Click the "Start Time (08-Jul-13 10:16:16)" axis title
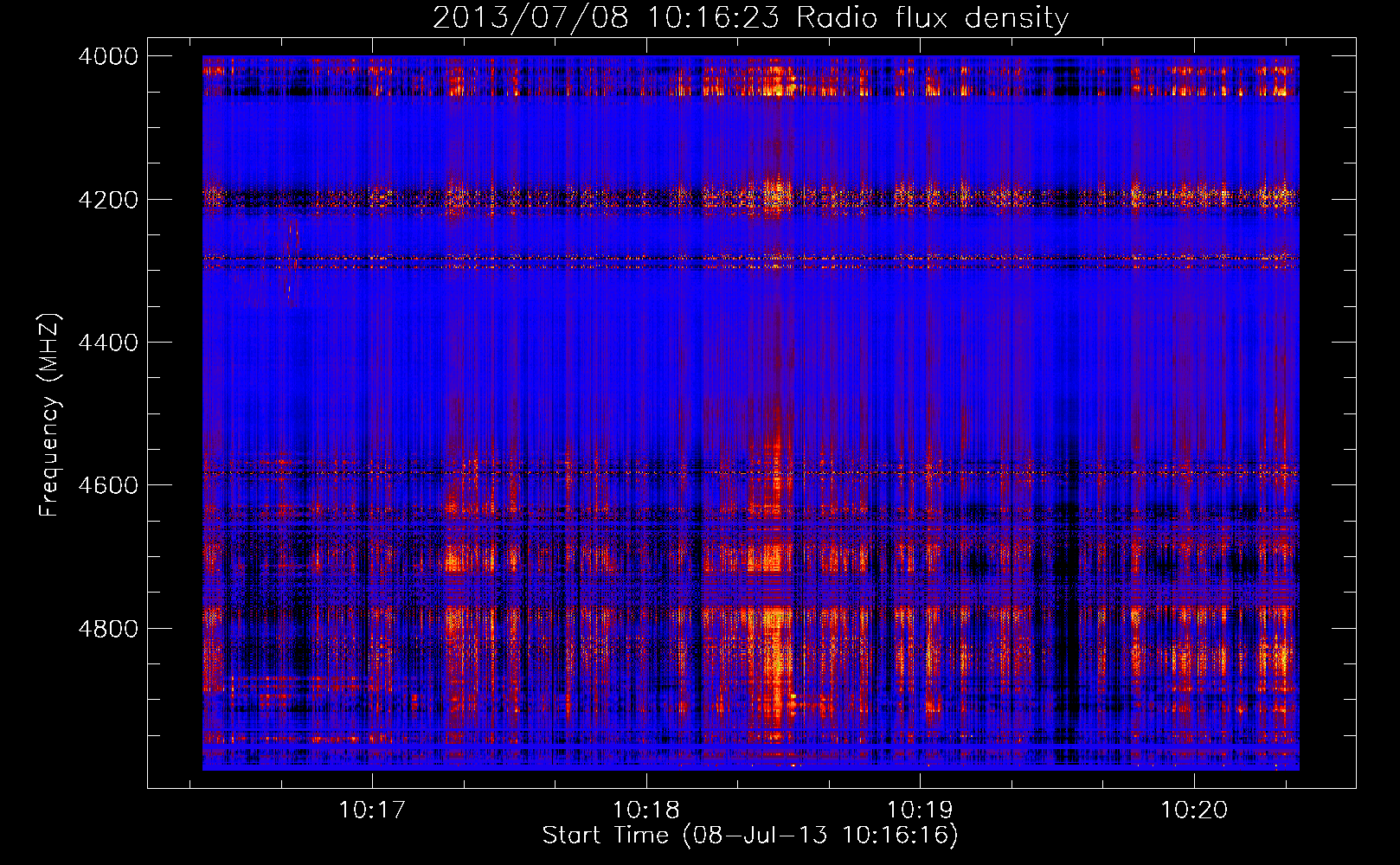Image resolution: width=1400 pixels, height=865 pixels. pos(750,836)
